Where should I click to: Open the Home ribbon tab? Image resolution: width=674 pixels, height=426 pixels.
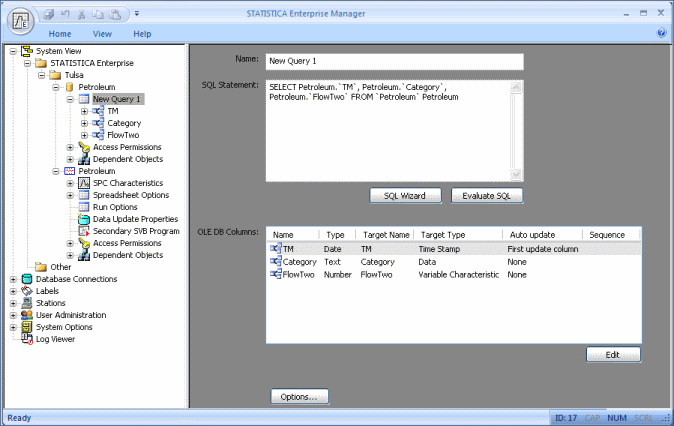point(59,34)
